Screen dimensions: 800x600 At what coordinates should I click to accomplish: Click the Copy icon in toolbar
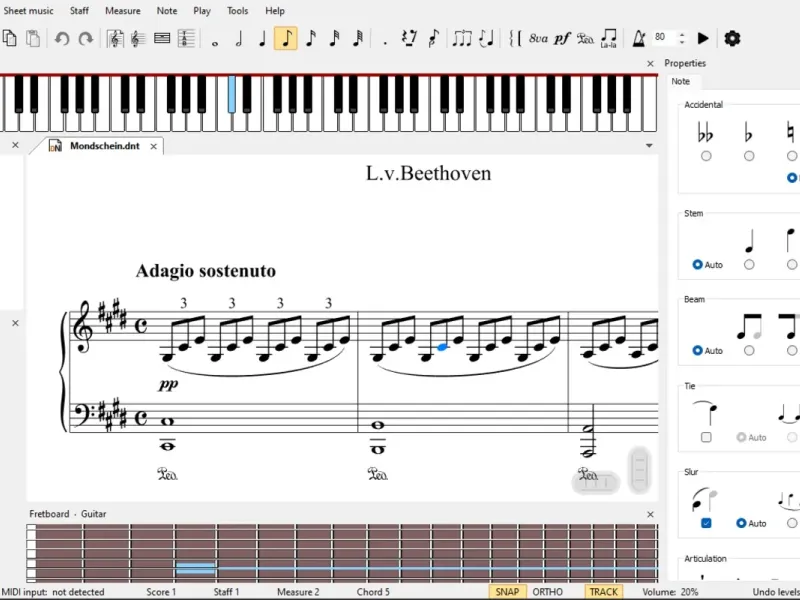point(10,39)
